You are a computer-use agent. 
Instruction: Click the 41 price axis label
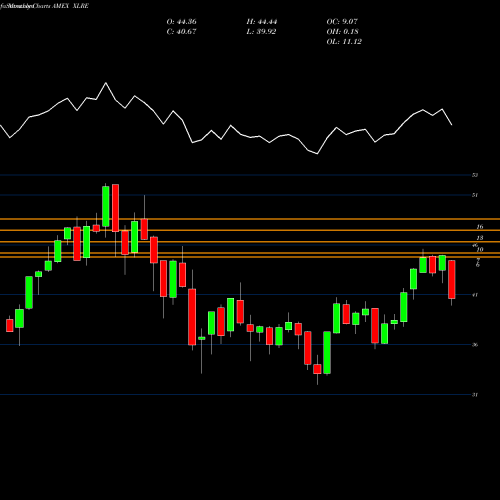click(x=475, y=295)
